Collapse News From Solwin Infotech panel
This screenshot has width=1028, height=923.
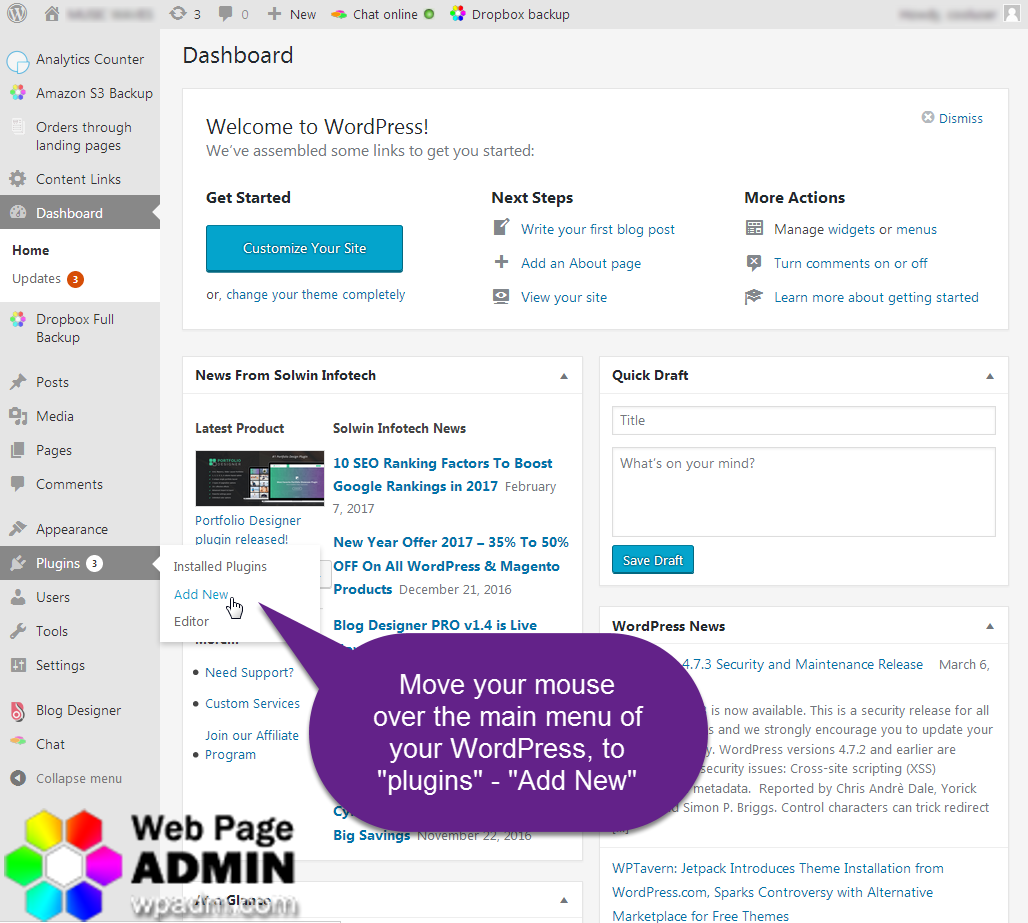point(564,376)
